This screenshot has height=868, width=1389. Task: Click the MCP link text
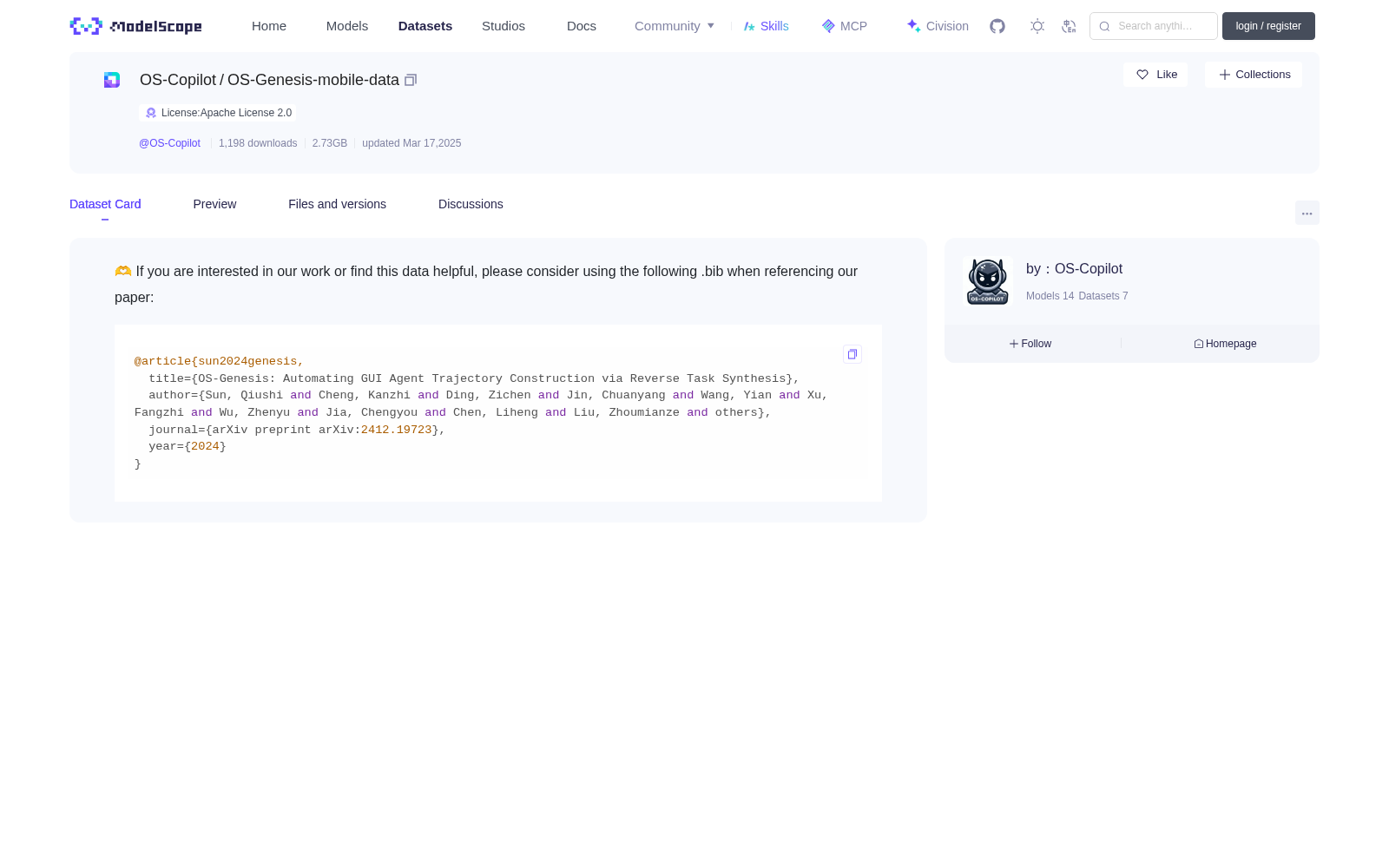point(853,26)
